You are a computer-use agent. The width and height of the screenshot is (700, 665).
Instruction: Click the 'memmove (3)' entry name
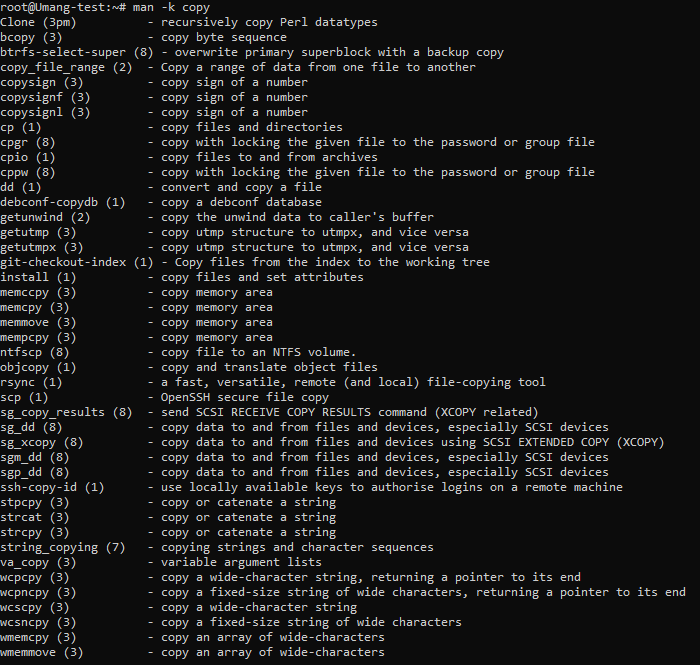point(39,322)
